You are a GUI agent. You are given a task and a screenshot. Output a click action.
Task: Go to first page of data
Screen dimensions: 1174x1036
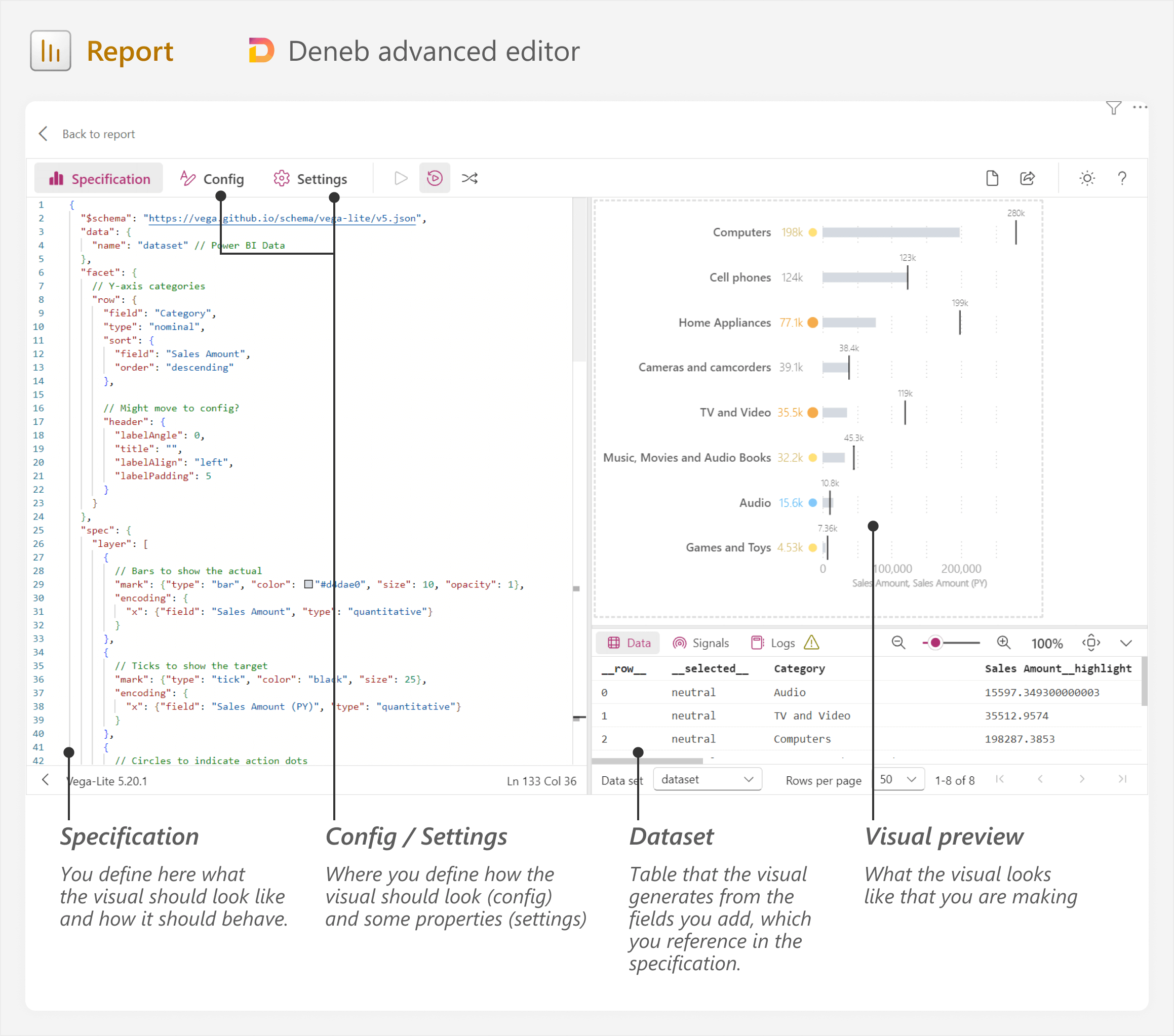pos(999,779)
